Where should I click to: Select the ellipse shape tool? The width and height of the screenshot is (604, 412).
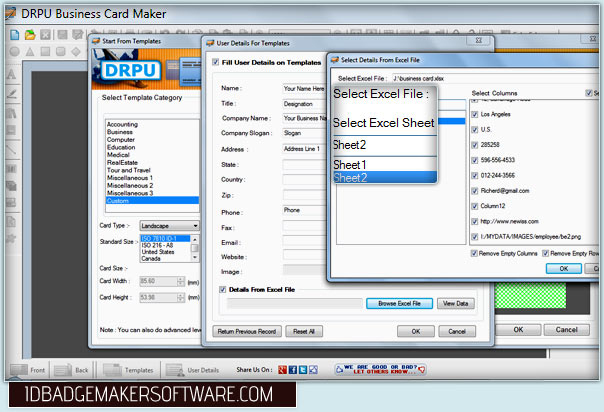click(x=15, y=51)
